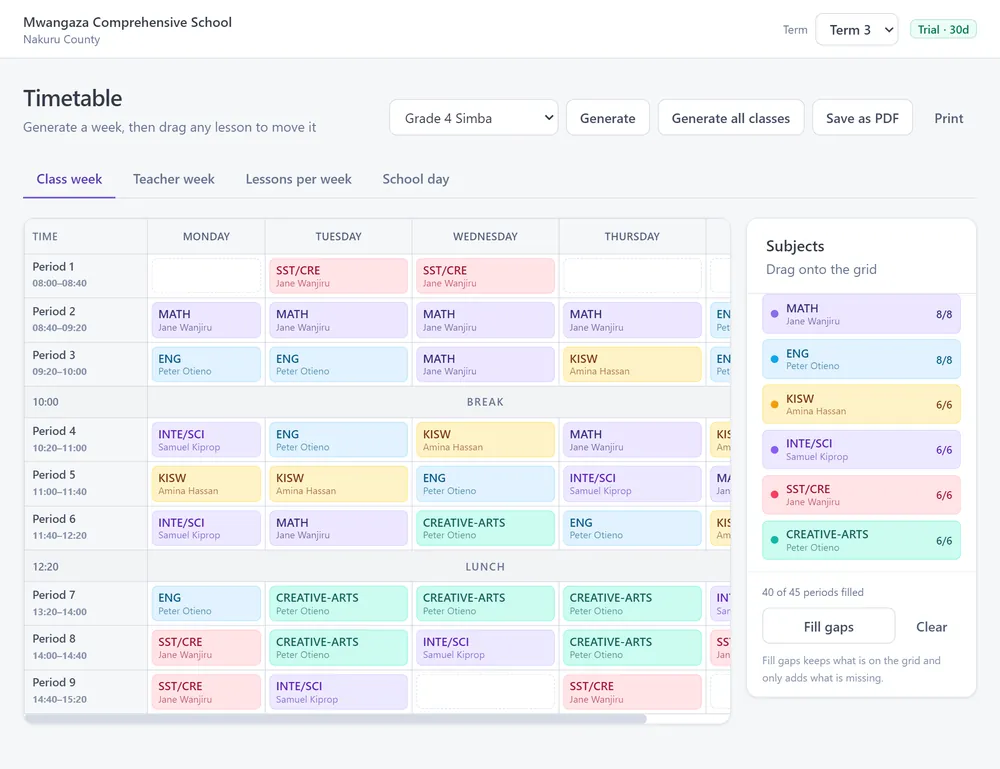Select Thursday Period 3 KISW lesson

click(632, 364)
